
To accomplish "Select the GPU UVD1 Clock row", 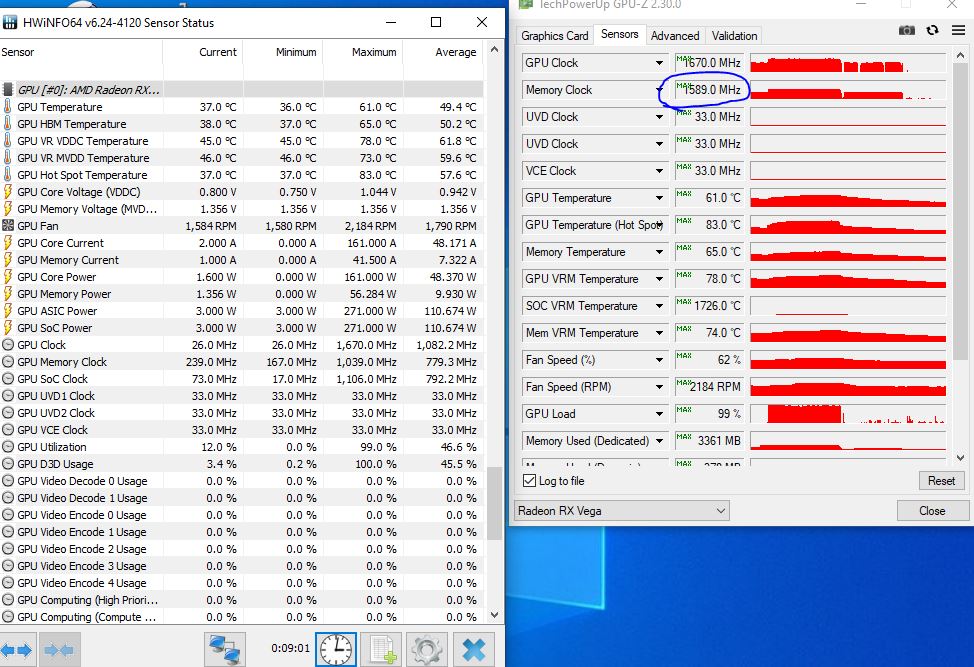I will pyautogui.click(x=242, y=396).
